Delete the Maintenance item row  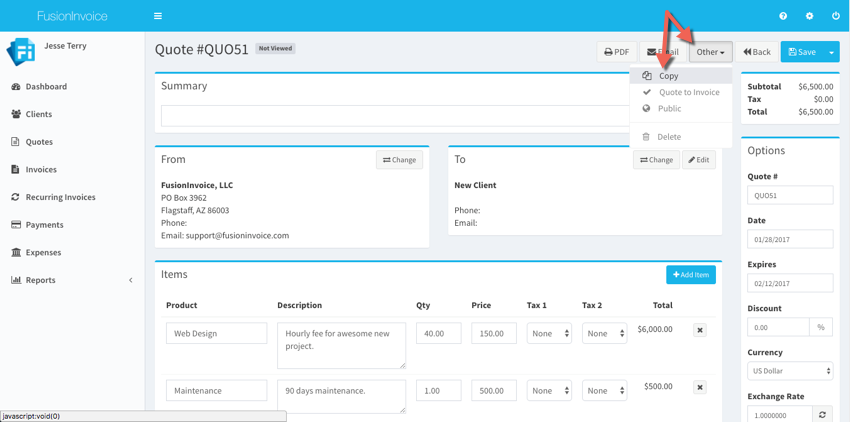pyautogui.click(x=699, y=387)
